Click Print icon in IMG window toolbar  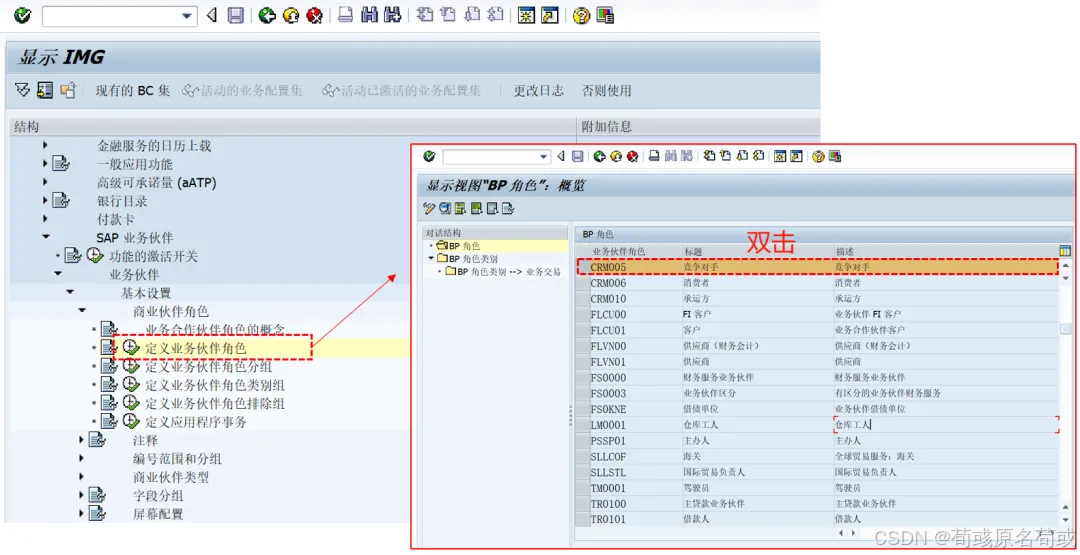tap(346, 15)
